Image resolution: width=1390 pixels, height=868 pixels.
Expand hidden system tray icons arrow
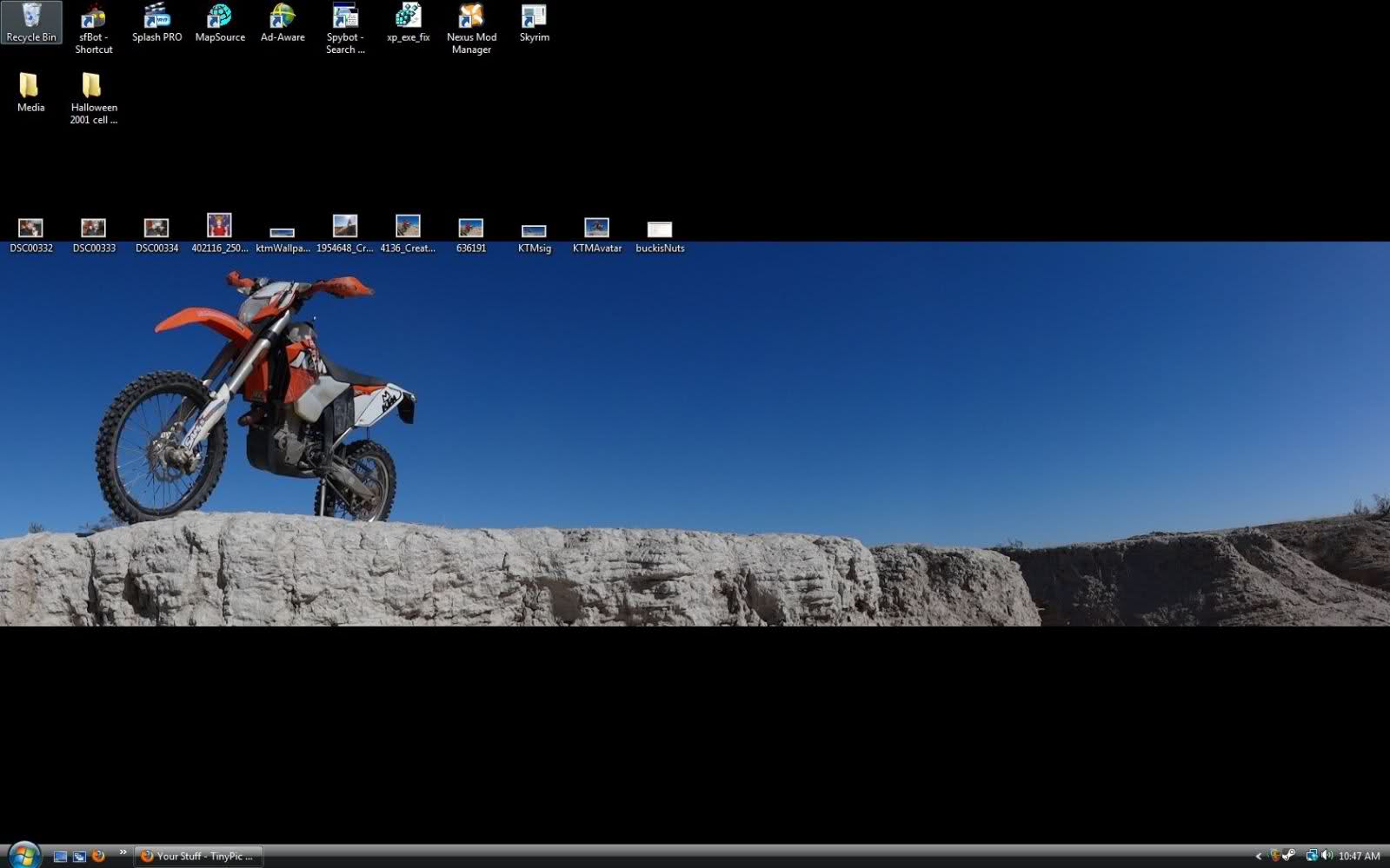pos(1258,857)
